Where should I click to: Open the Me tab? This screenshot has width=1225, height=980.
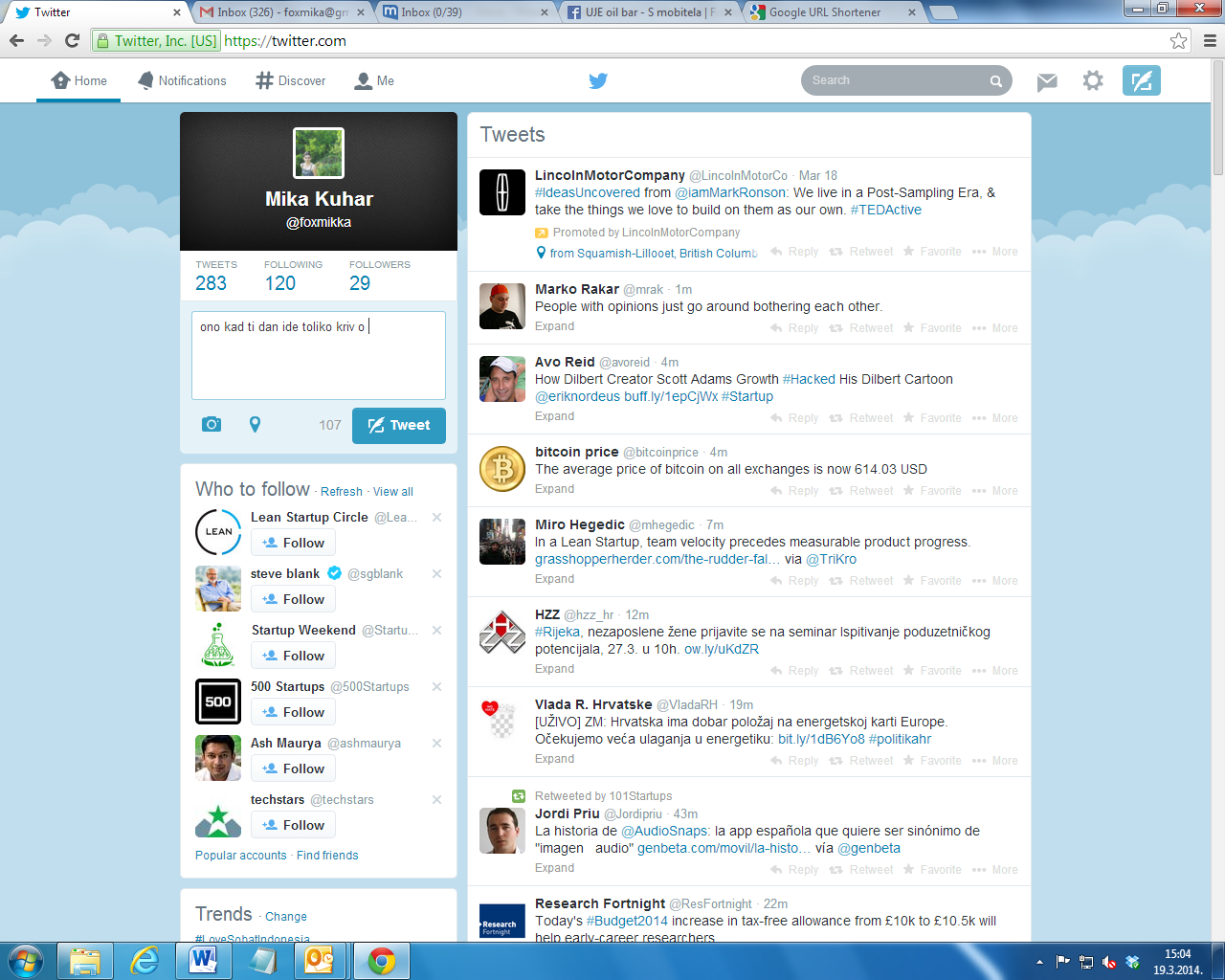point(374,81)
